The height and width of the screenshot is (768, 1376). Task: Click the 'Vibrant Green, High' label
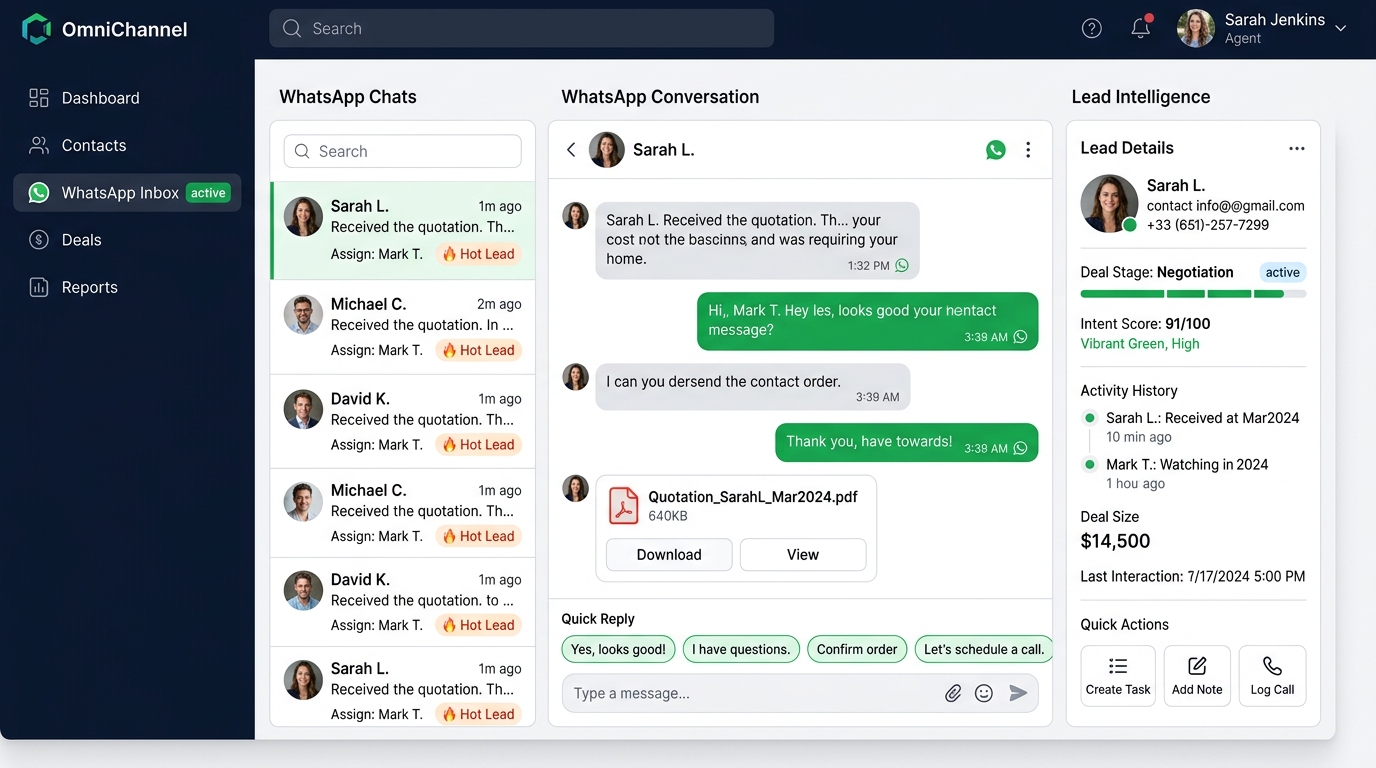pos(1140,344)
